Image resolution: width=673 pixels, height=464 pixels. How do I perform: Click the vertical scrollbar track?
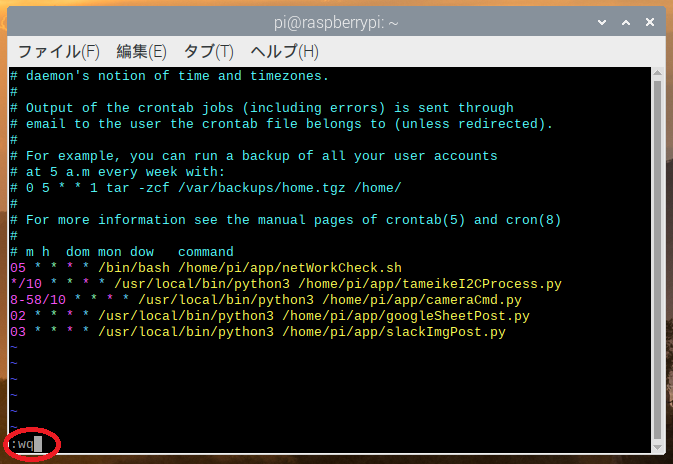(657, 260)
